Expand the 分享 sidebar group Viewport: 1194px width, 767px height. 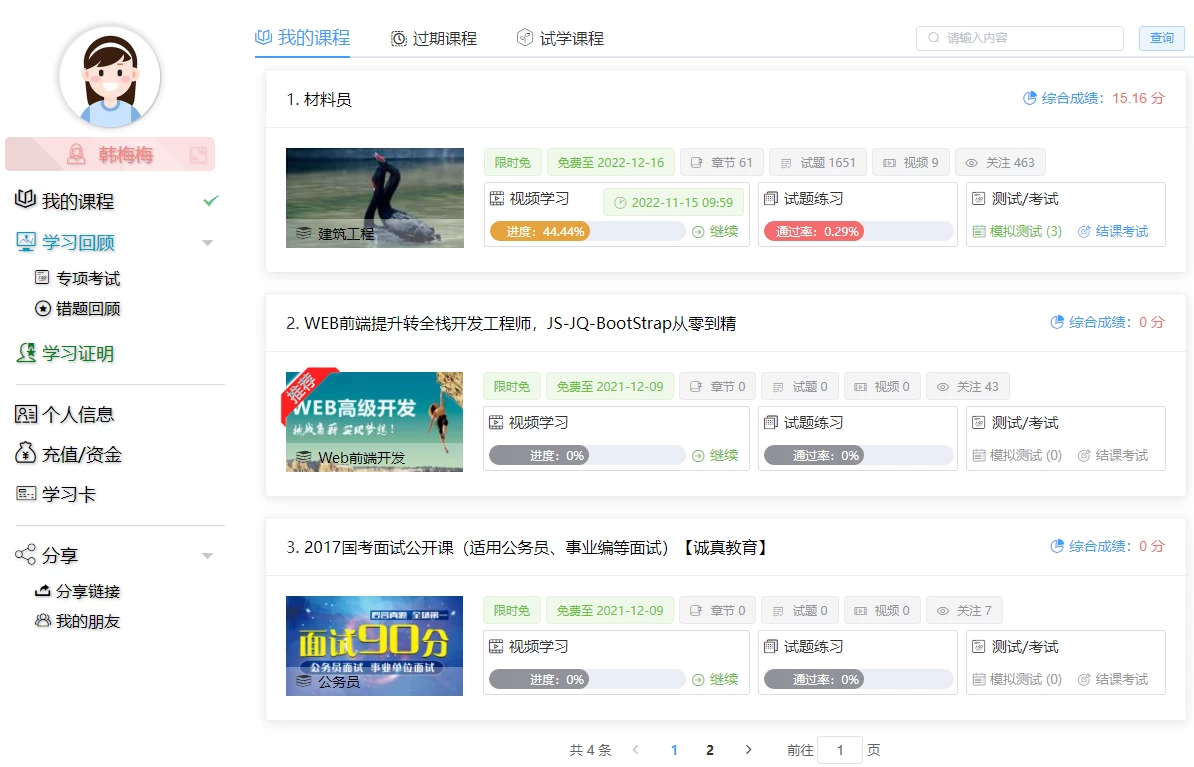(x=208, y=554)
